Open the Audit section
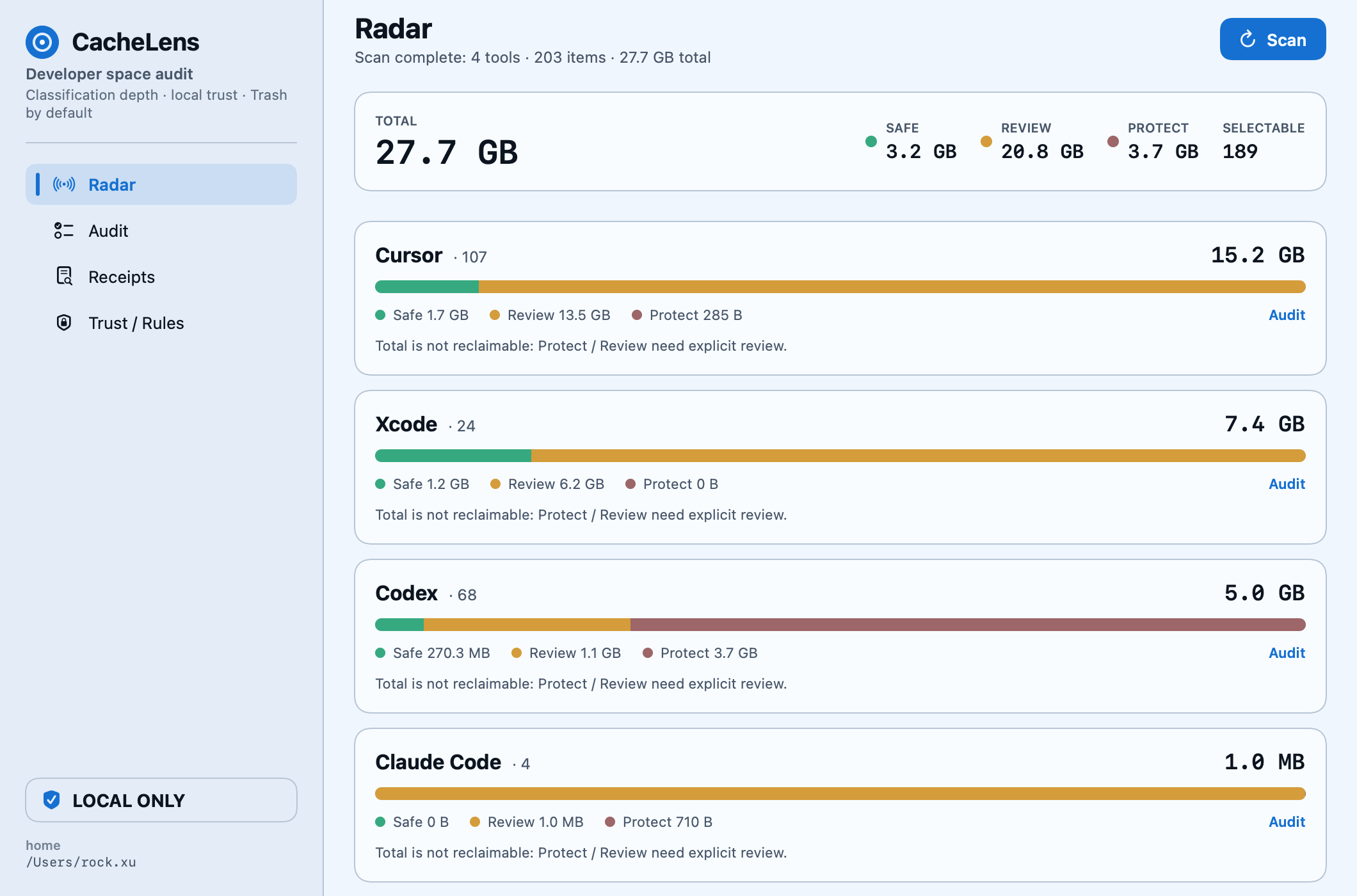Viewport: 1357px width, 896px height. (x=161, y=230)
